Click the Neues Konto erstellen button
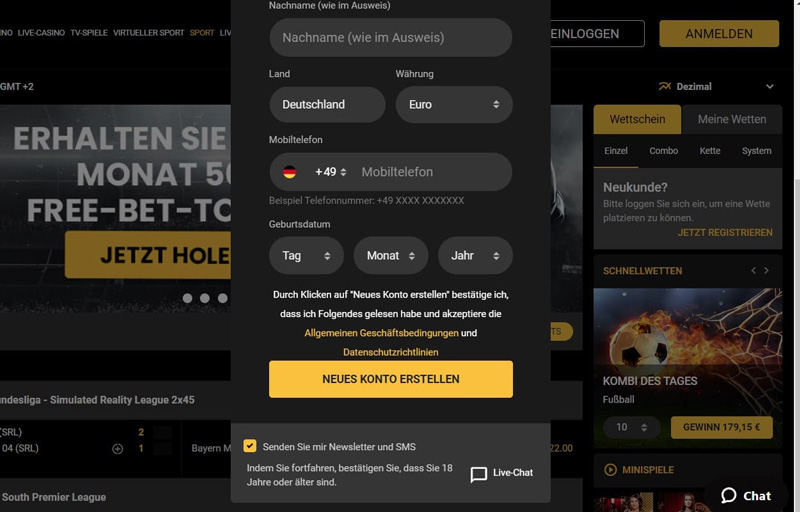 pos(391,379)
